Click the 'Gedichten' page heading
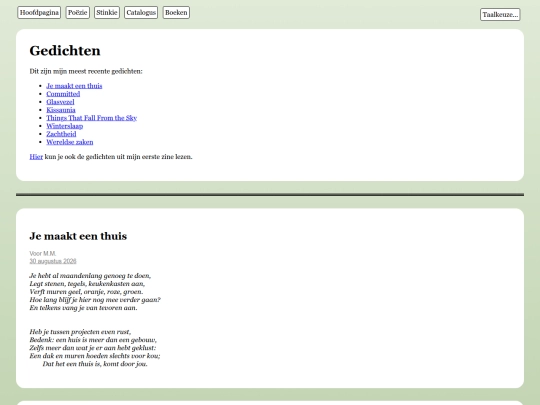The height and width of the screenshot is (405, 540). (65, 51)
